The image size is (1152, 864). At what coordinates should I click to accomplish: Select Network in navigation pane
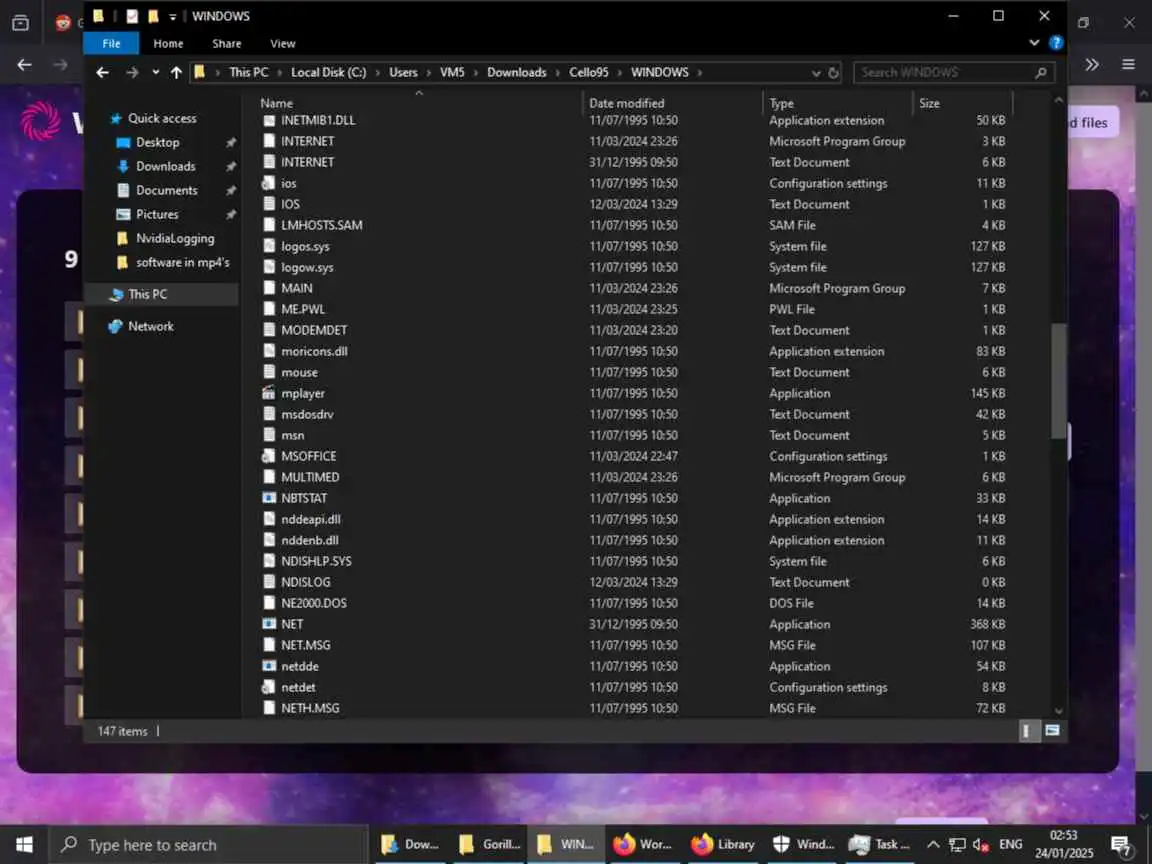pos(151,326)
